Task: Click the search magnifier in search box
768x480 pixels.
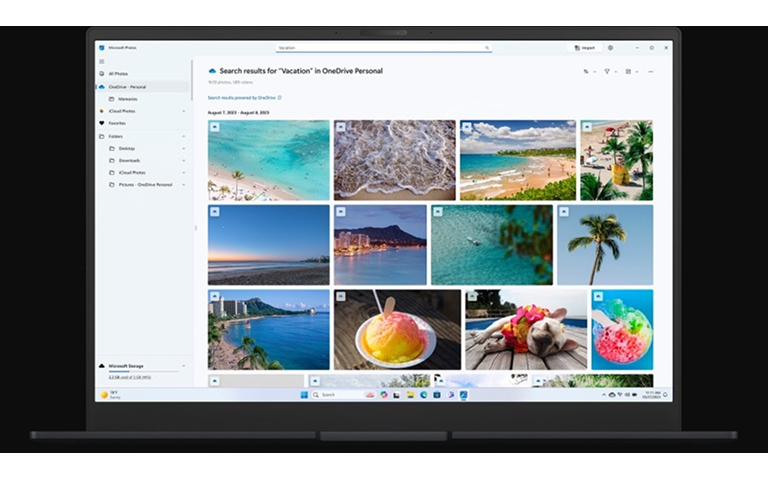Action: tap(487, 48)
